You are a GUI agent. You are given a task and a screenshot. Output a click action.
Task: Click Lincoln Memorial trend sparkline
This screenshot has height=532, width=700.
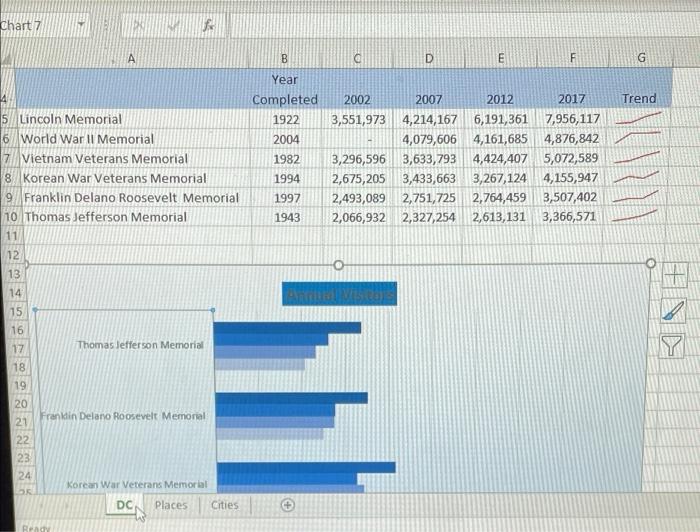pos(638,118)
